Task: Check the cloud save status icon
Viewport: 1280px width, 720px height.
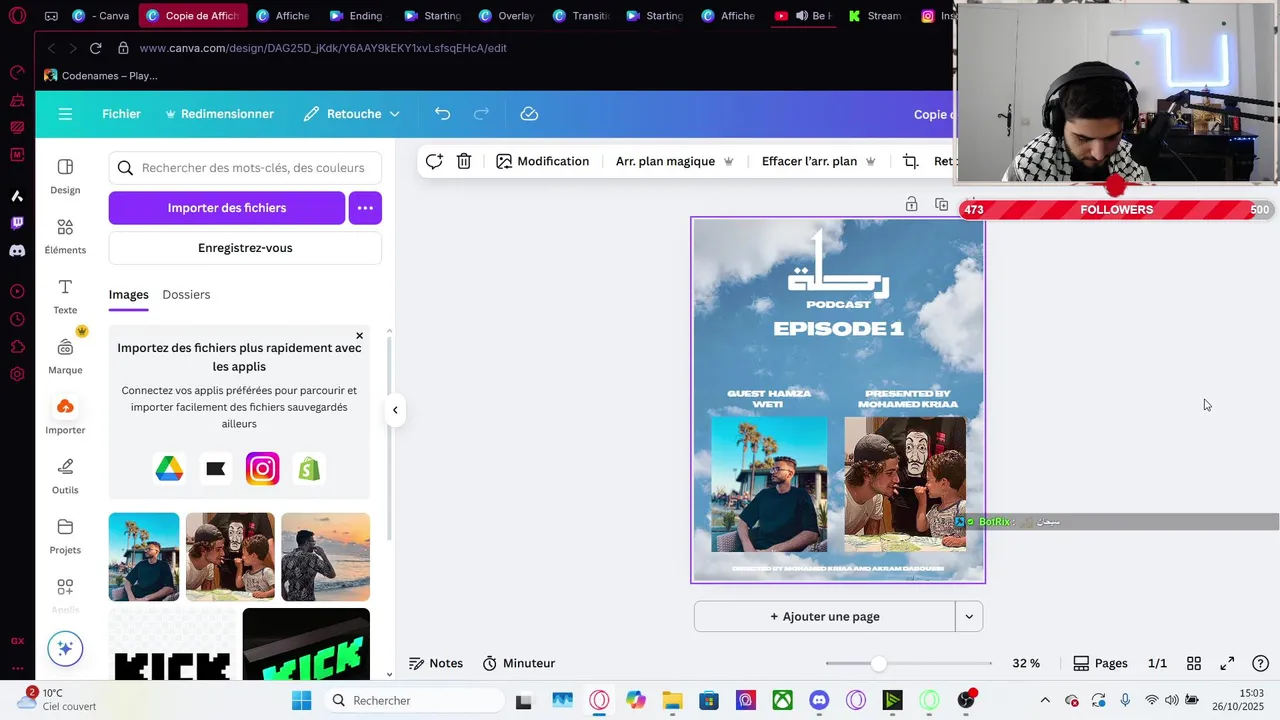Action: (529, 114)
